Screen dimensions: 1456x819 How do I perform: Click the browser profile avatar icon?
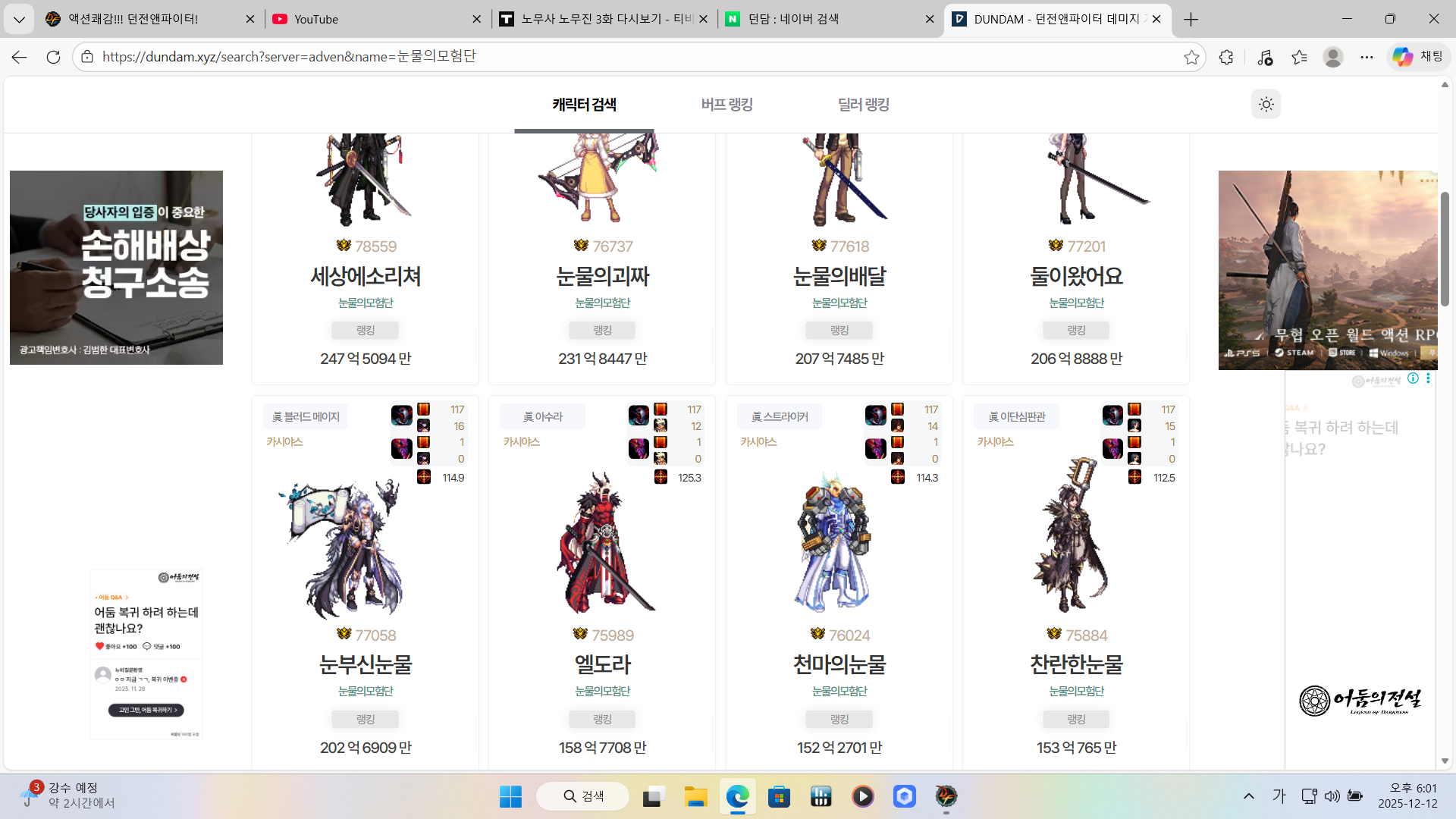coord(1332,58)
